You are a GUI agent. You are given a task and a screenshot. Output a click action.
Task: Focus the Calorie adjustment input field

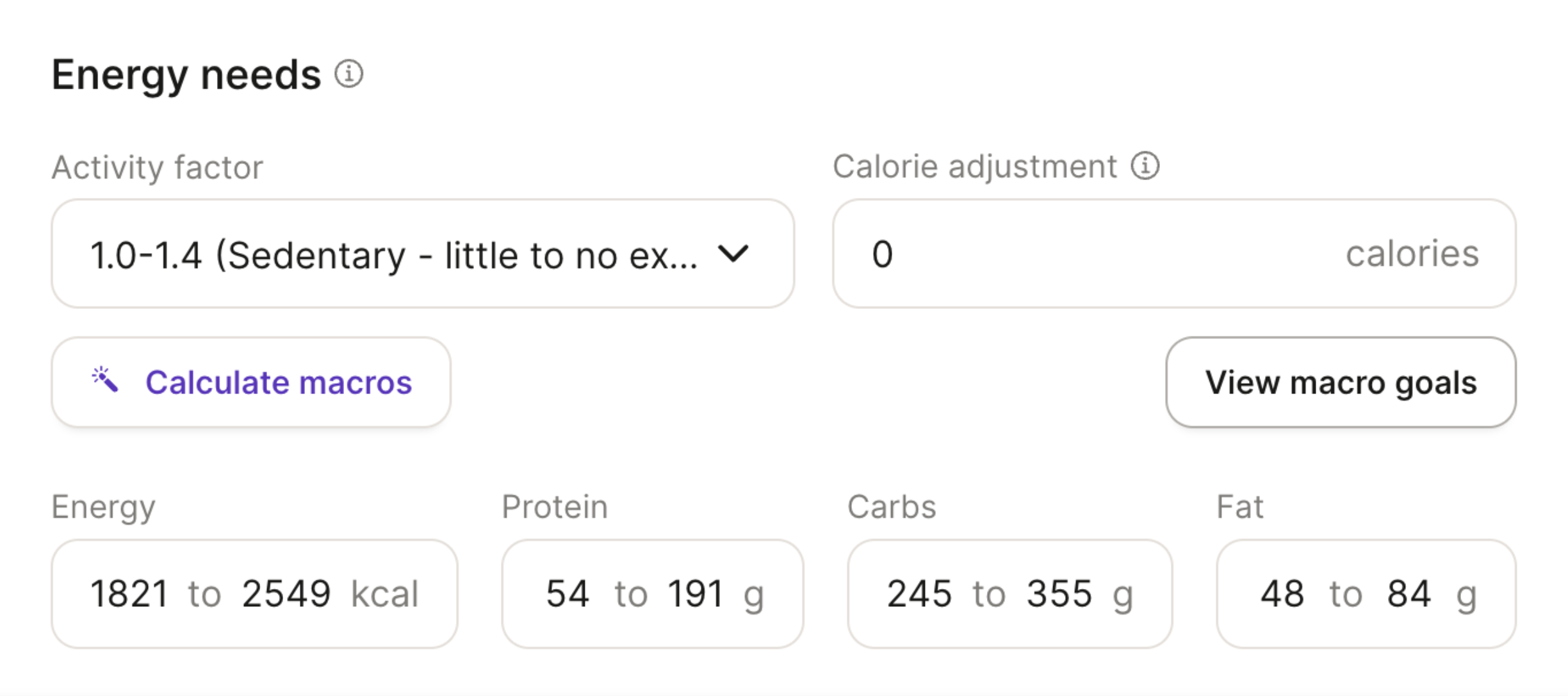(1174, 254)
